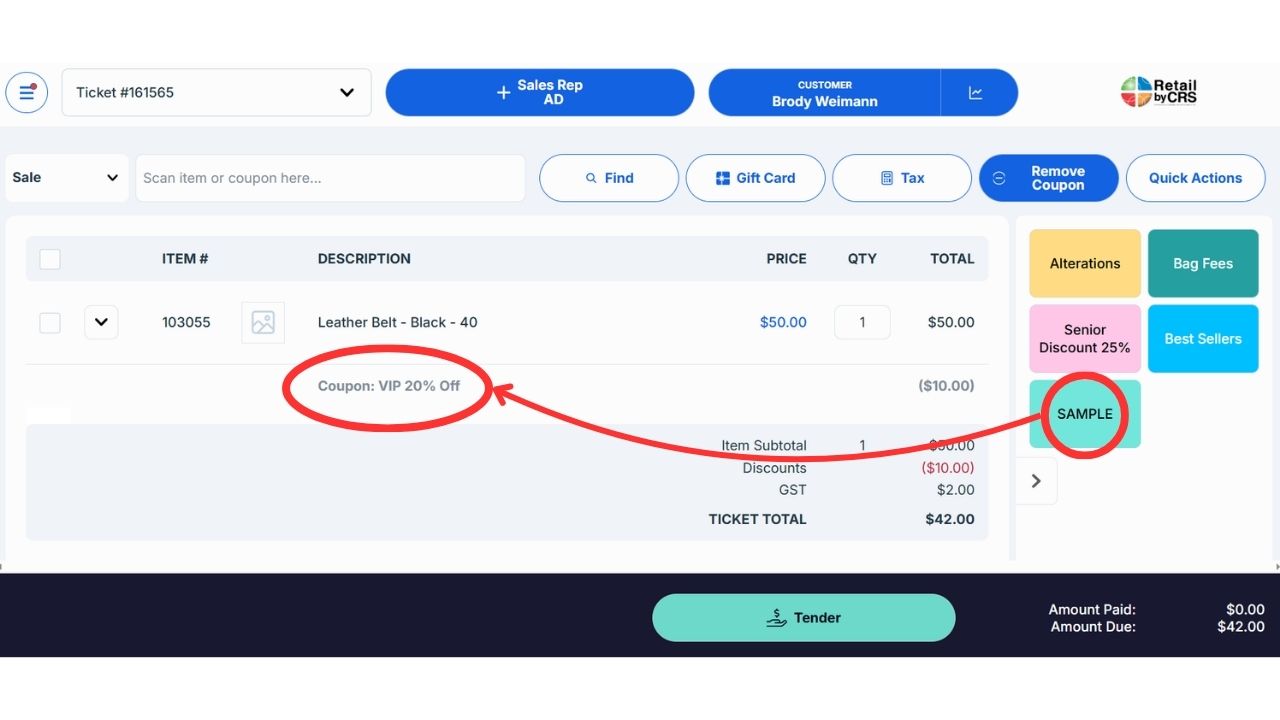1280x720 pixels.
Task: Open Quick Actions menu
Action: coord(1195,178)
